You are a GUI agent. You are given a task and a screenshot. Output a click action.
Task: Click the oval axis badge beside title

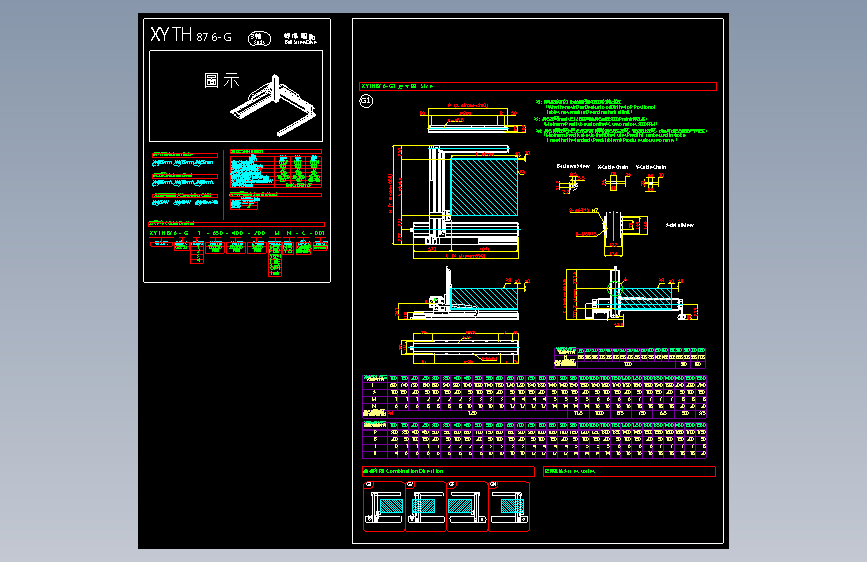click(x=259, y=38)
